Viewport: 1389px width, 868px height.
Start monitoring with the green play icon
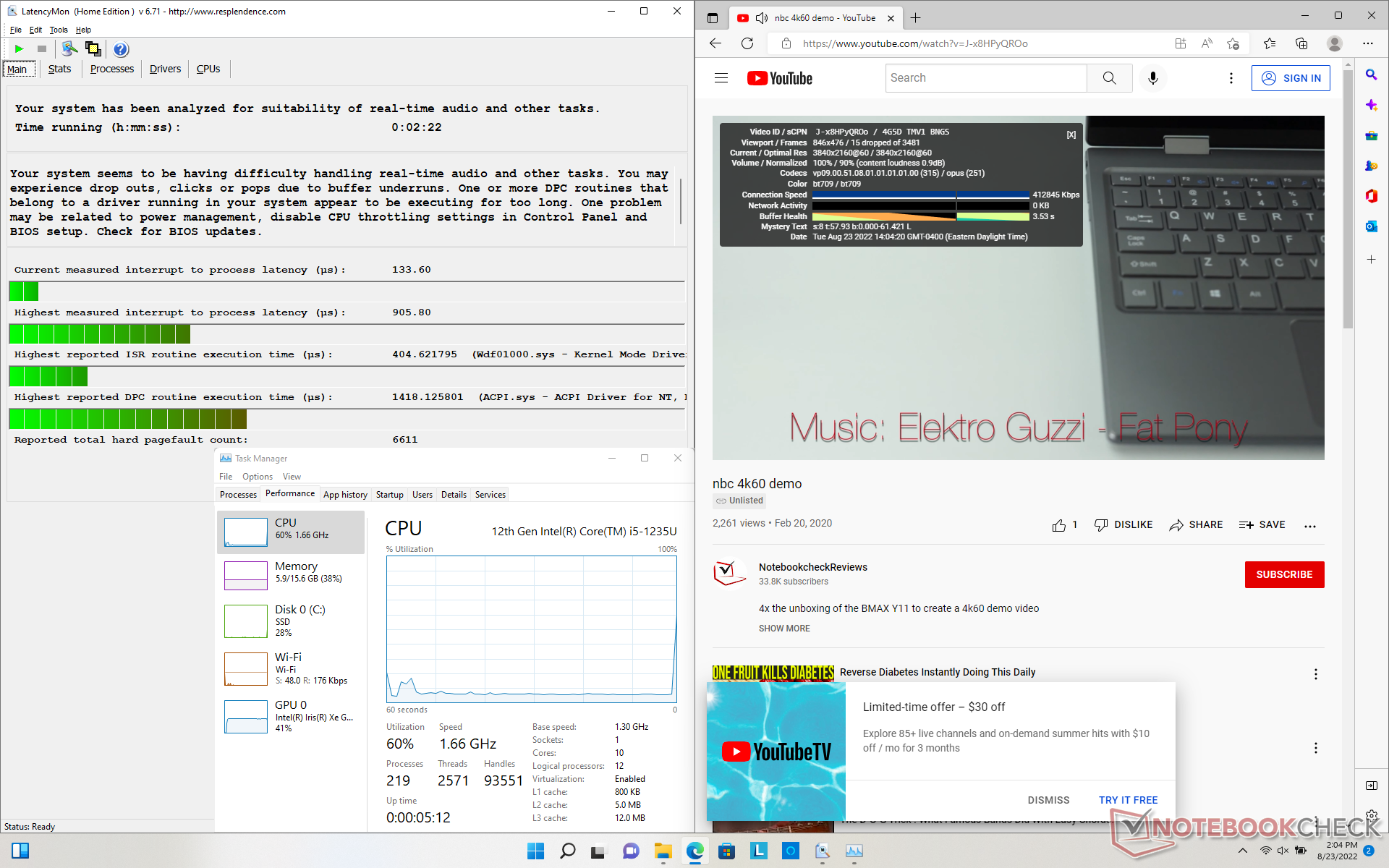[x=20, y=49]
